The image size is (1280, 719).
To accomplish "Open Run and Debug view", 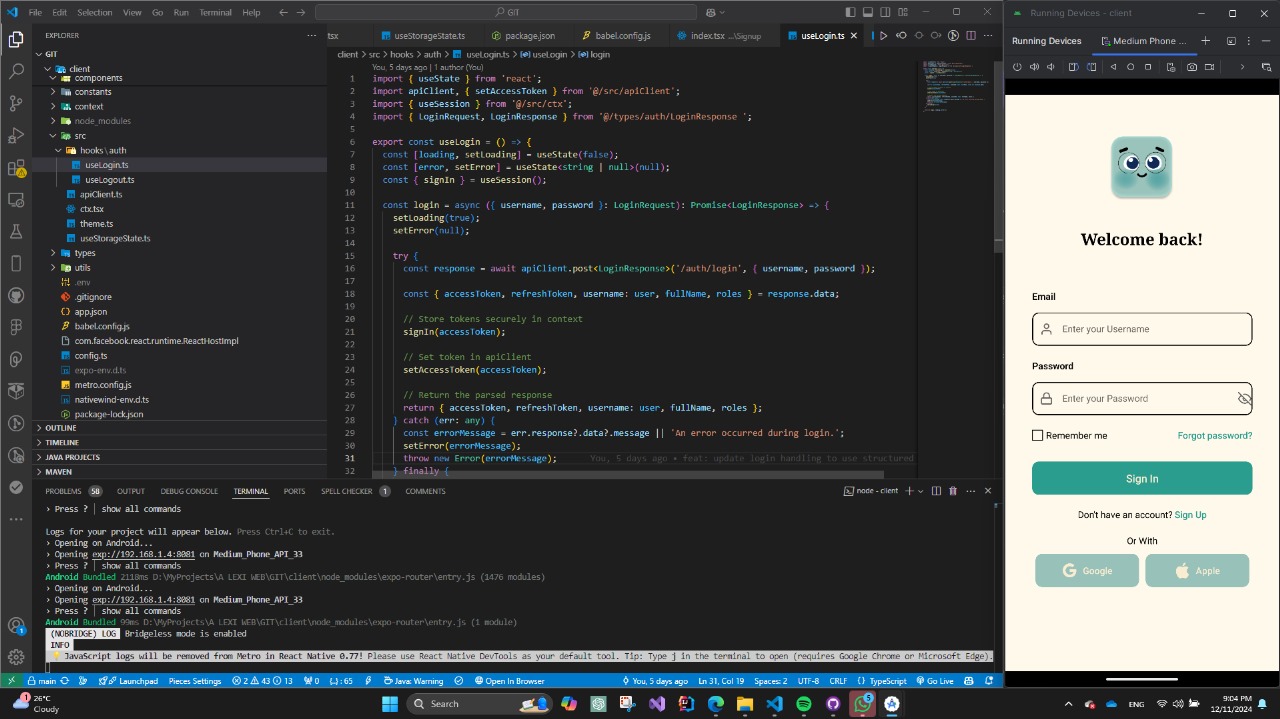I will tap(16, 135).
